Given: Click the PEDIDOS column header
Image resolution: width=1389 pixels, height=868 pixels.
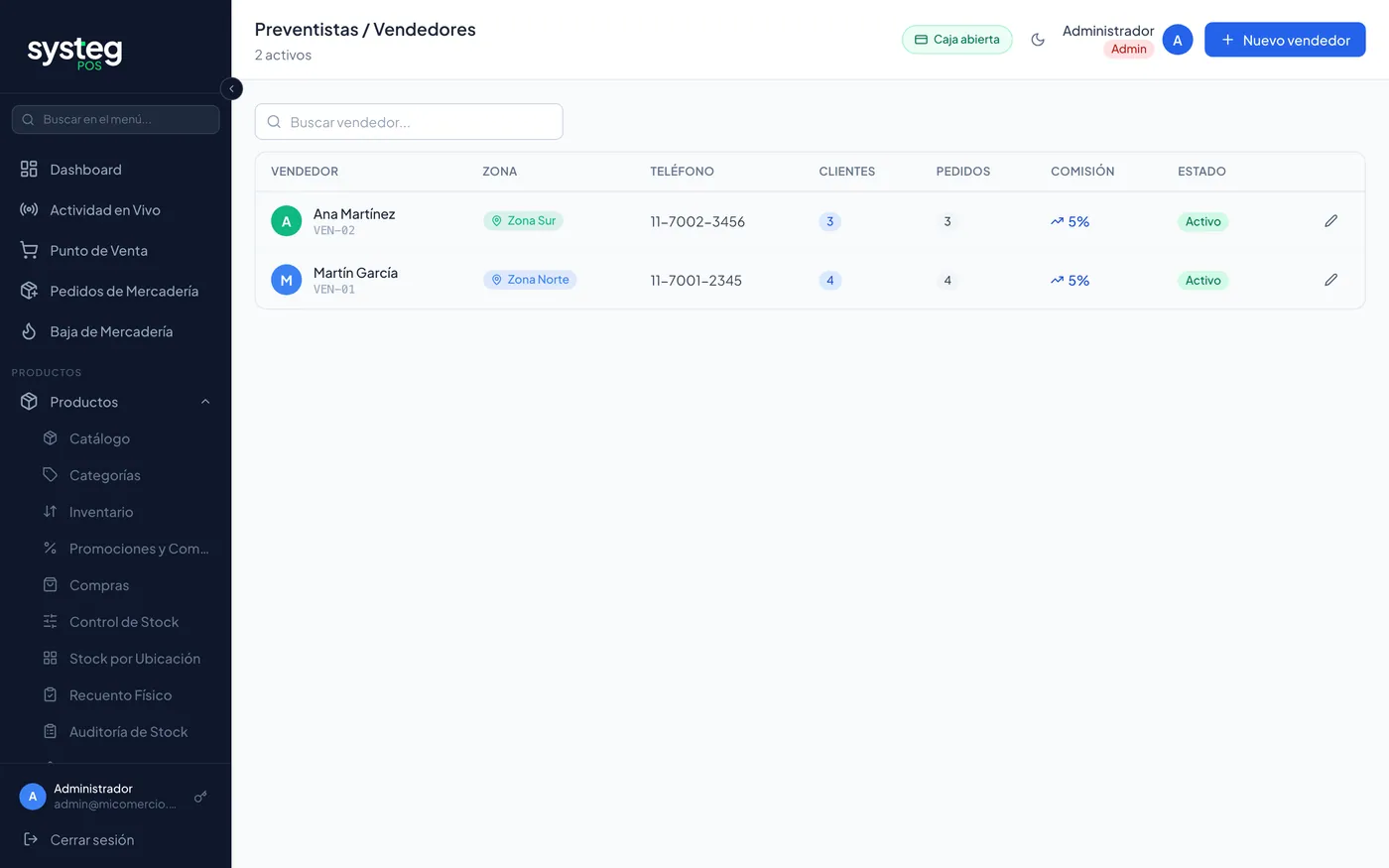Looking at the screenshot, I should coord(963,172).
